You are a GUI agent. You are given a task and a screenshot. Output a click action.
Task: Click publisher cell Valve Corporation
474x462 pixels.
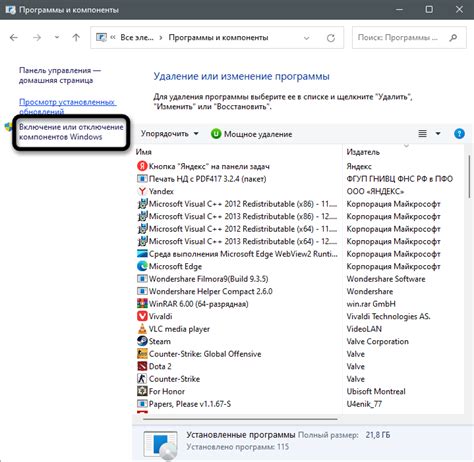click(x=377, y=341)
